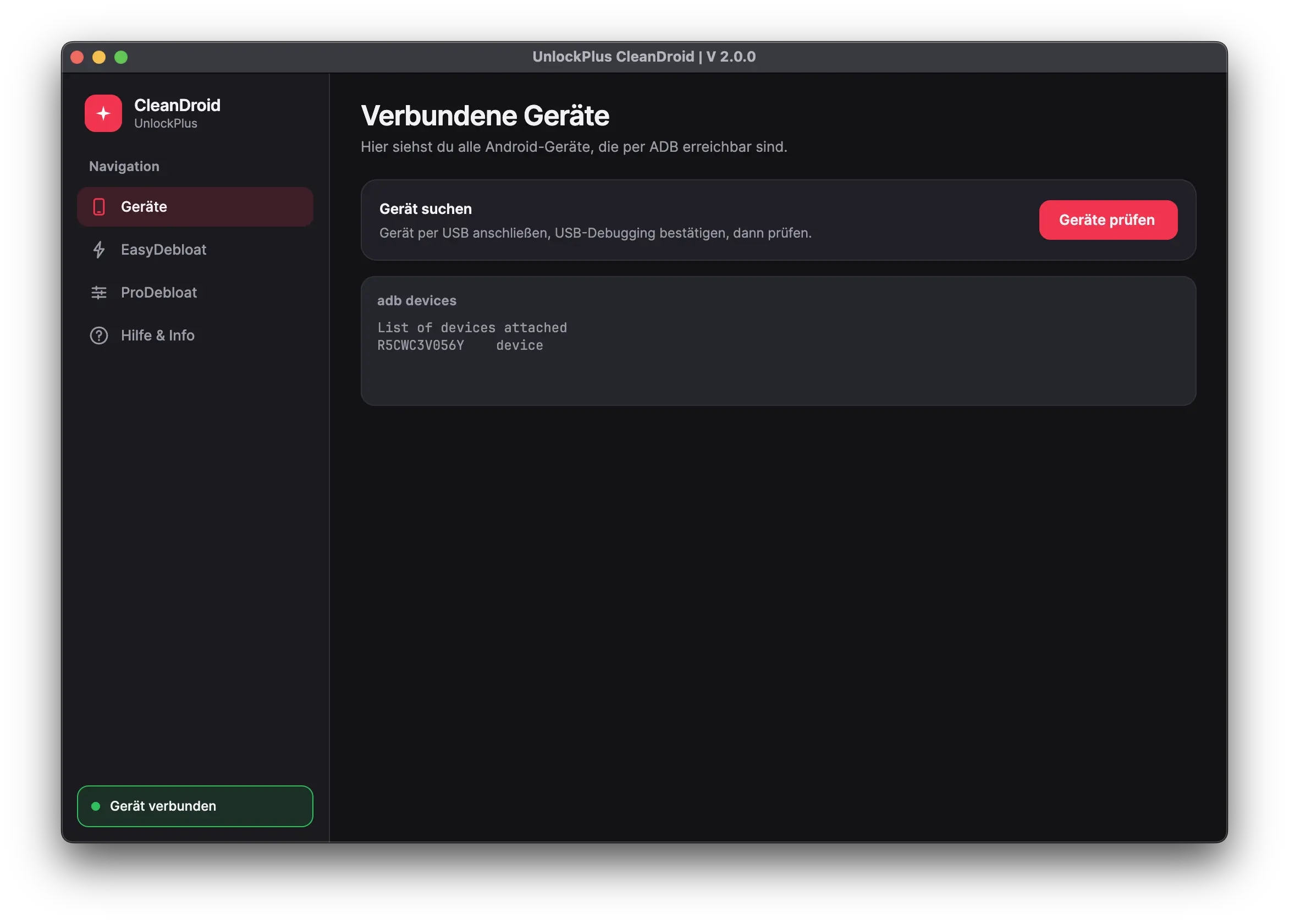The height and width of the screenshot is (924, 1289).
Task: Close the window with the red button
Action: [78, 57]
